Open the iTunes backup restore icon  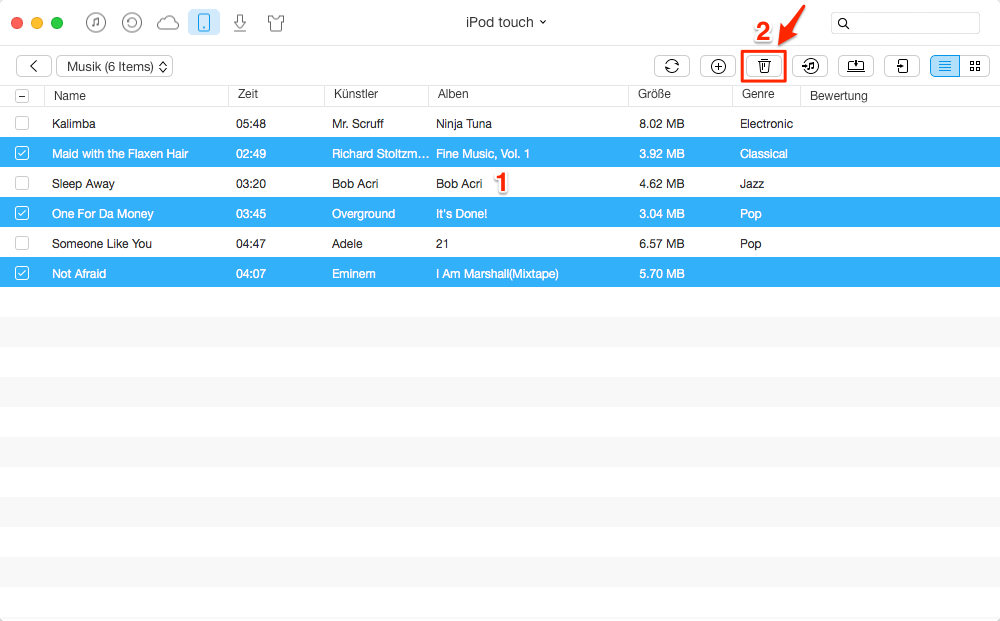[x=131, y=23]
